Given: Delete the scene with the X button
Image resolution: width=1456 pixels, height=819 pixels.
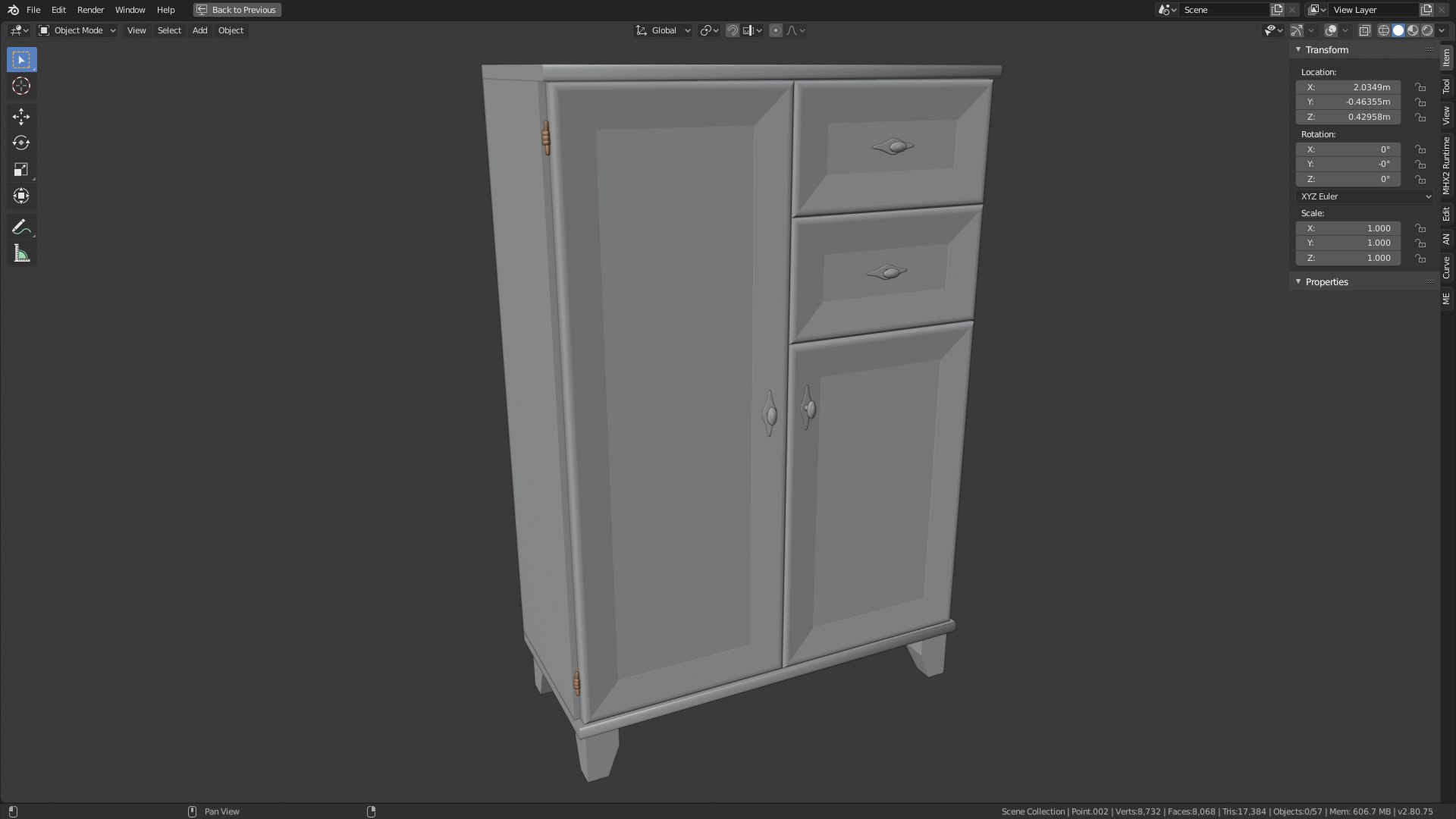Looking at the screenshot, I should click(x=1292, y=10).
